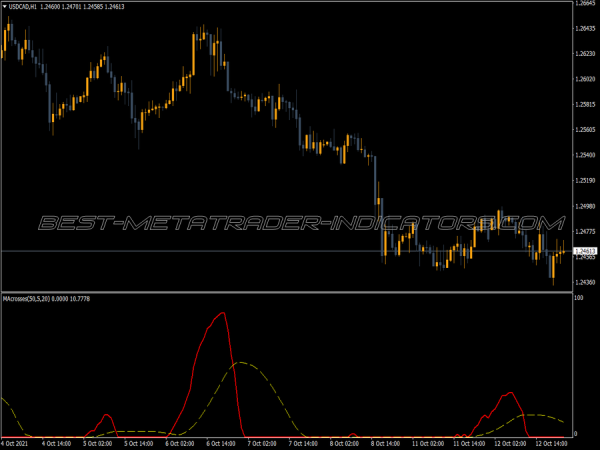Click the 6 Oct 02:00 time label
The height and width of the screenshot is (450, 600).
(179, 444)
